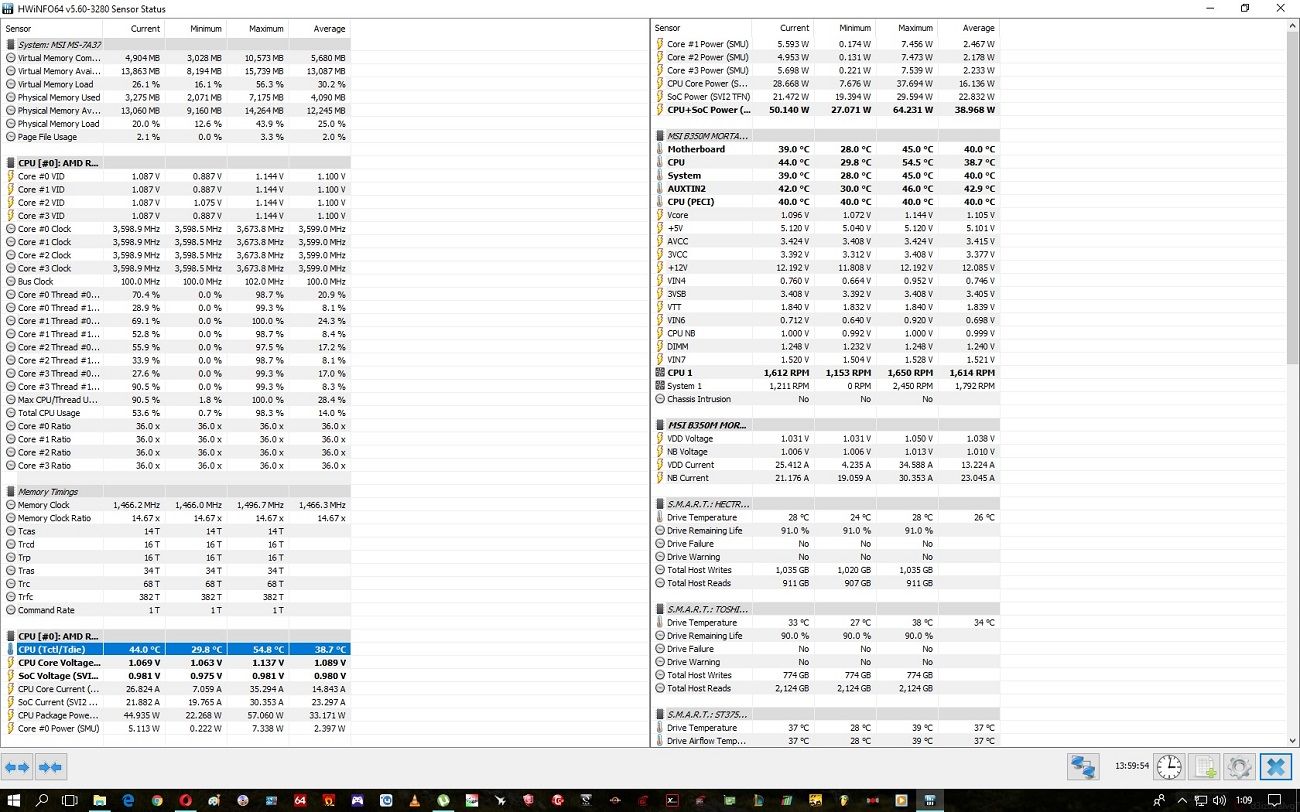The width and height of the screenshot is (1300, 812).
Task: Select the CPU [#0]: AMD R... header above CPU (Tctl/Tdie)
Action: [x=176, y=636]
